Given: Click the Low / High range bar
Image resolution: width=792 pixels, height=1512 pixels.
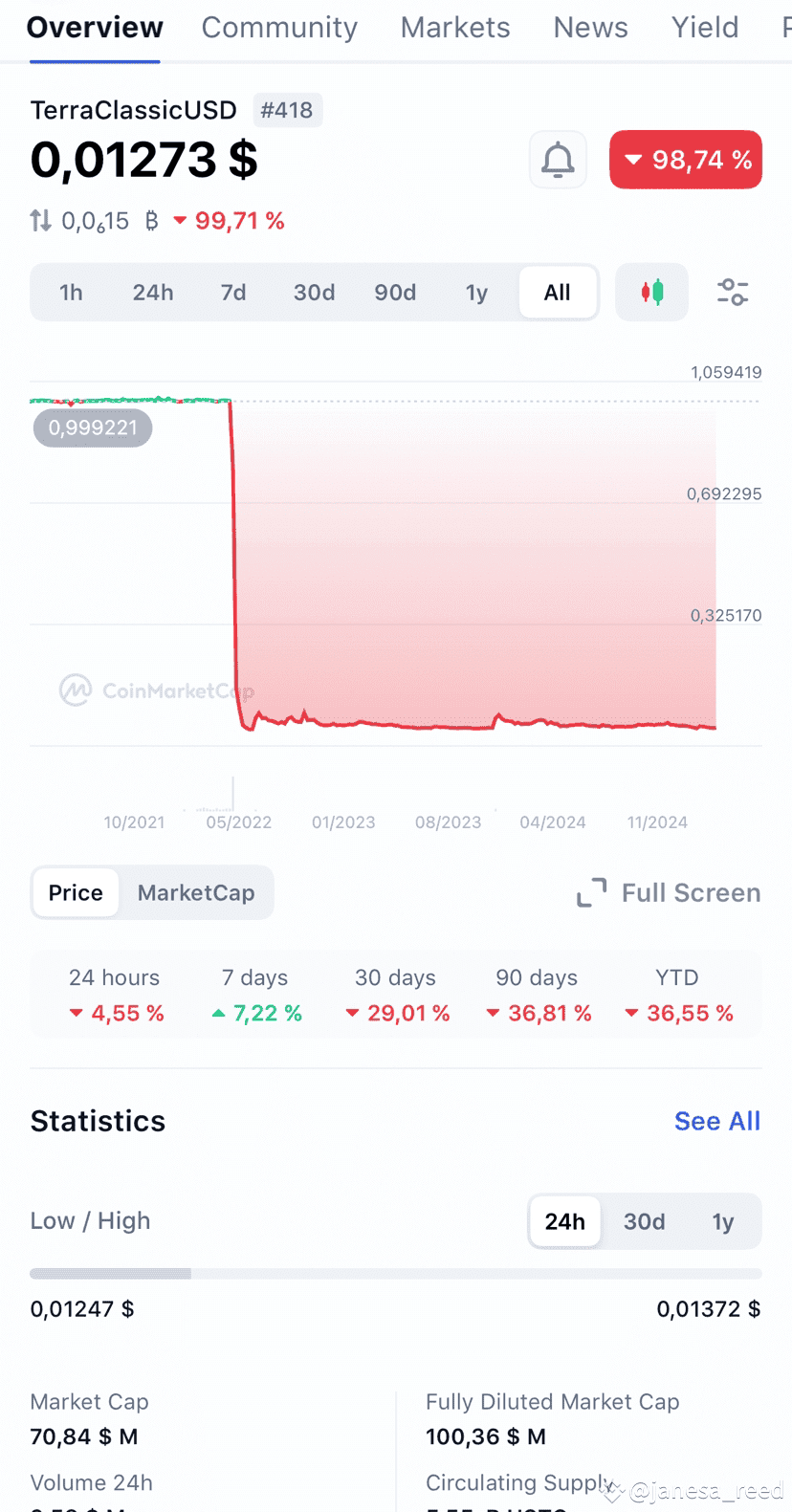Looking at the screenshot, I should 396,1273.
